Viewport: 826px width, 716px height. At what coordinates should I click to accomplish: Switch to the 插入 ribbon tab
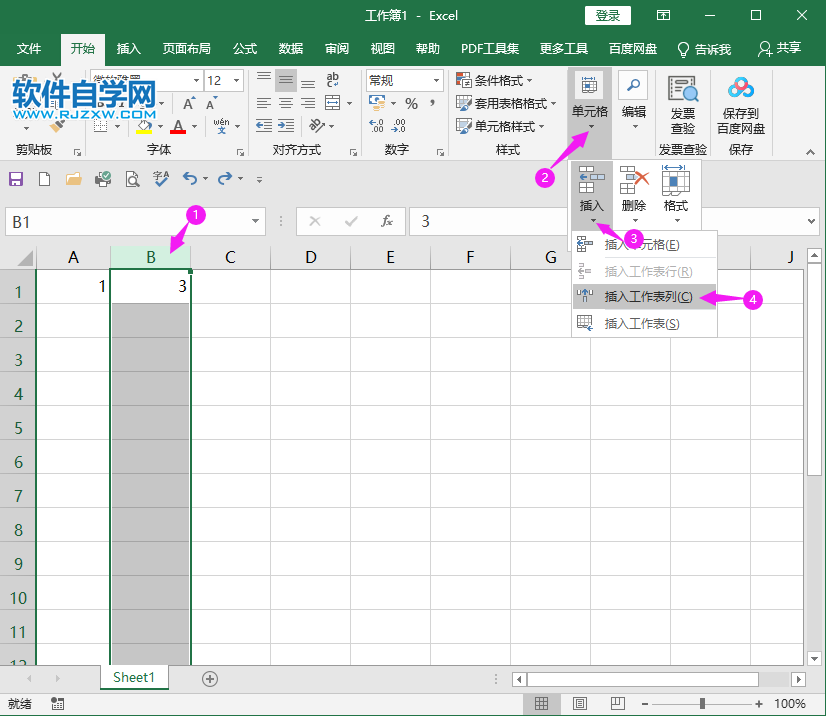(128, 47)
